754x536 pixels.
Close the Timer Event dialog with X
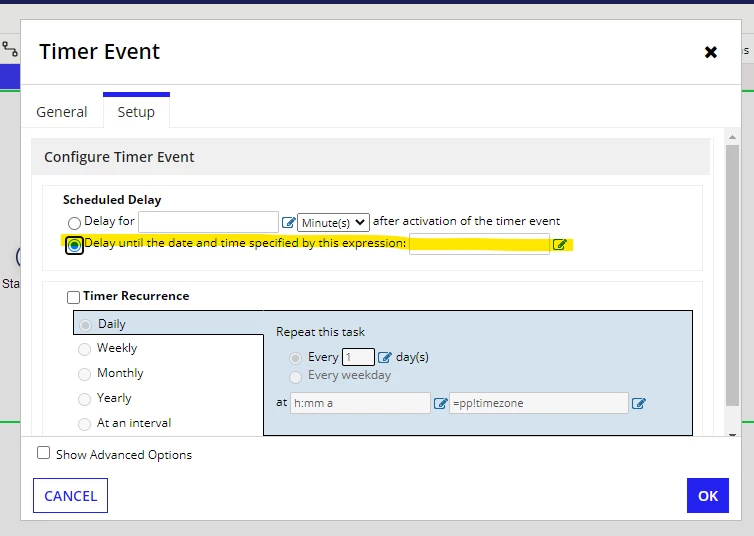coord(711,52)
